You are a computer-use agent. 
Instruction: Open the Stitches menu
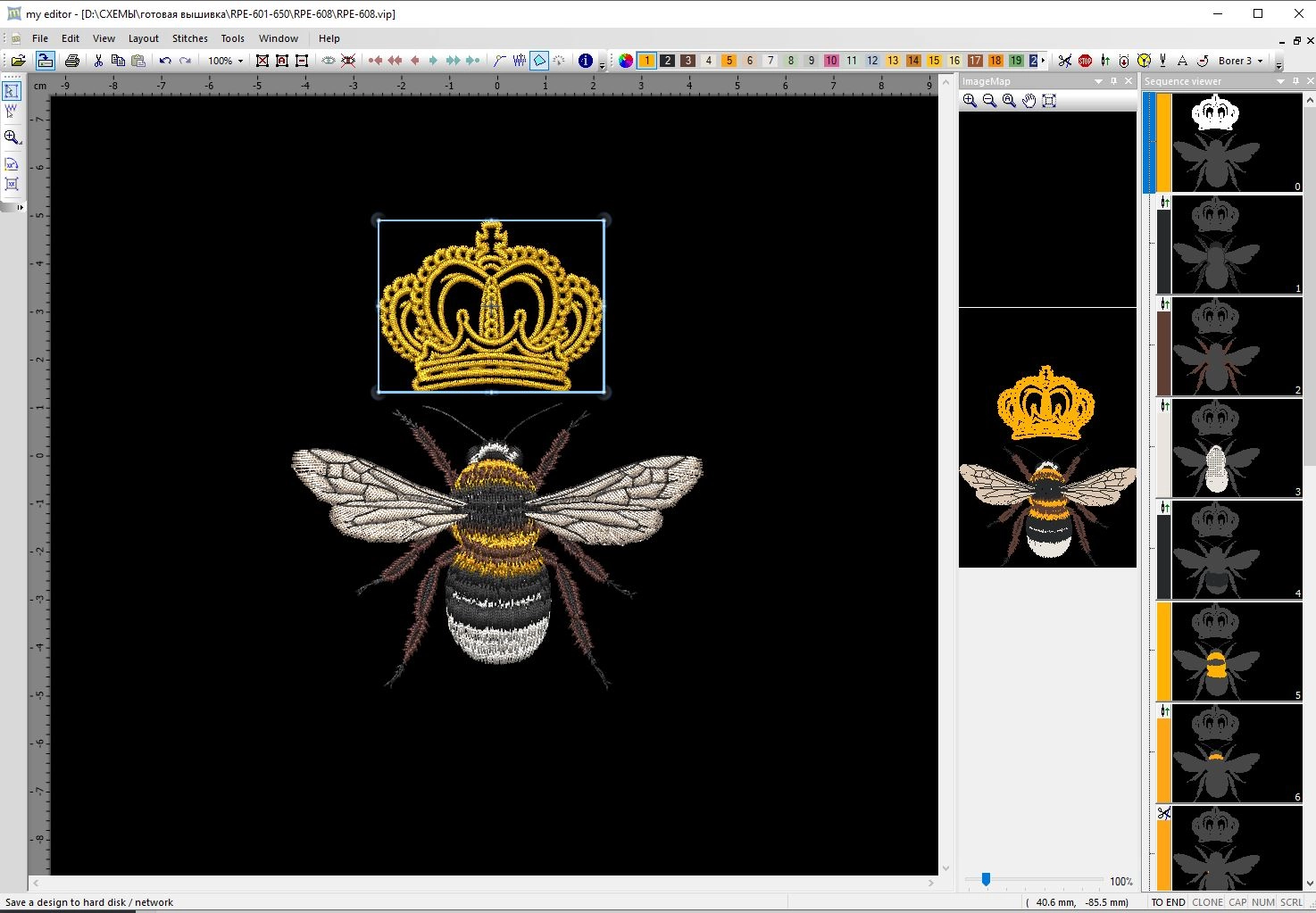[189, 38]
